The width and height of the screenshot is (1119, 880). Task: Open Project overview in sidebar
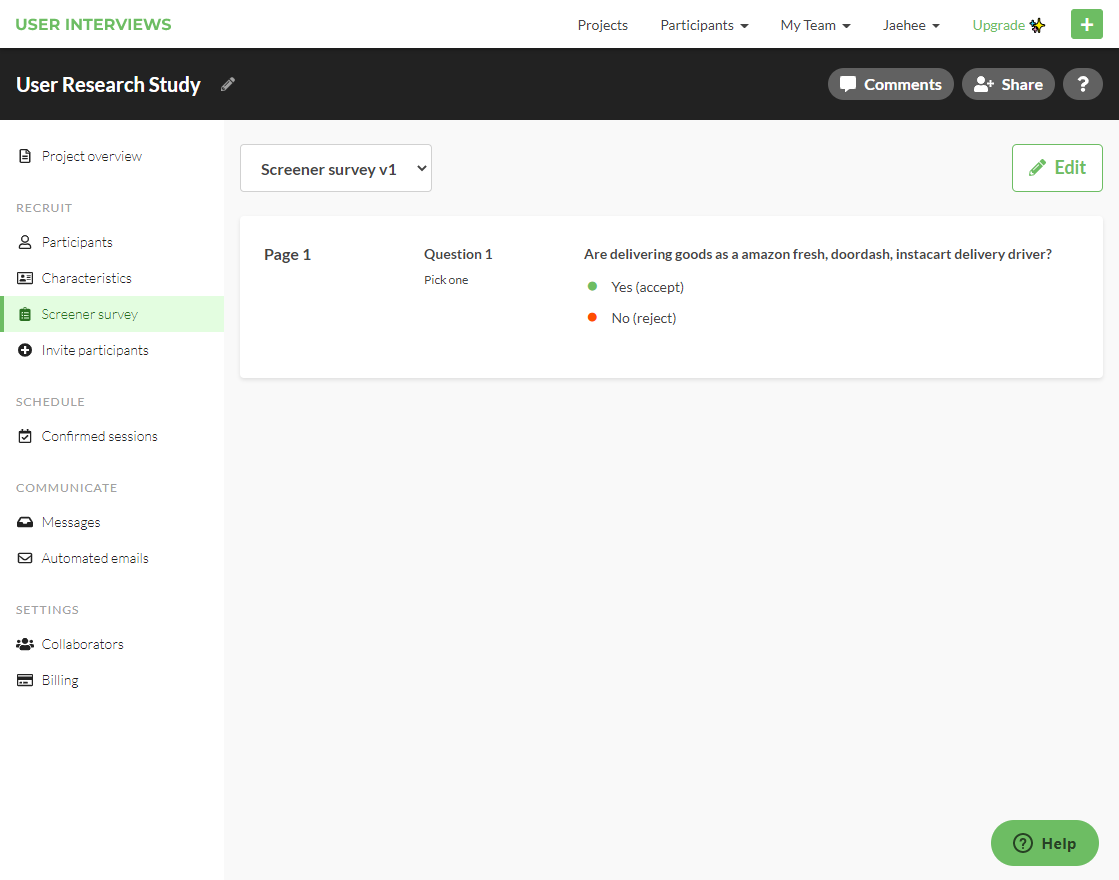(x=112, y=156)
